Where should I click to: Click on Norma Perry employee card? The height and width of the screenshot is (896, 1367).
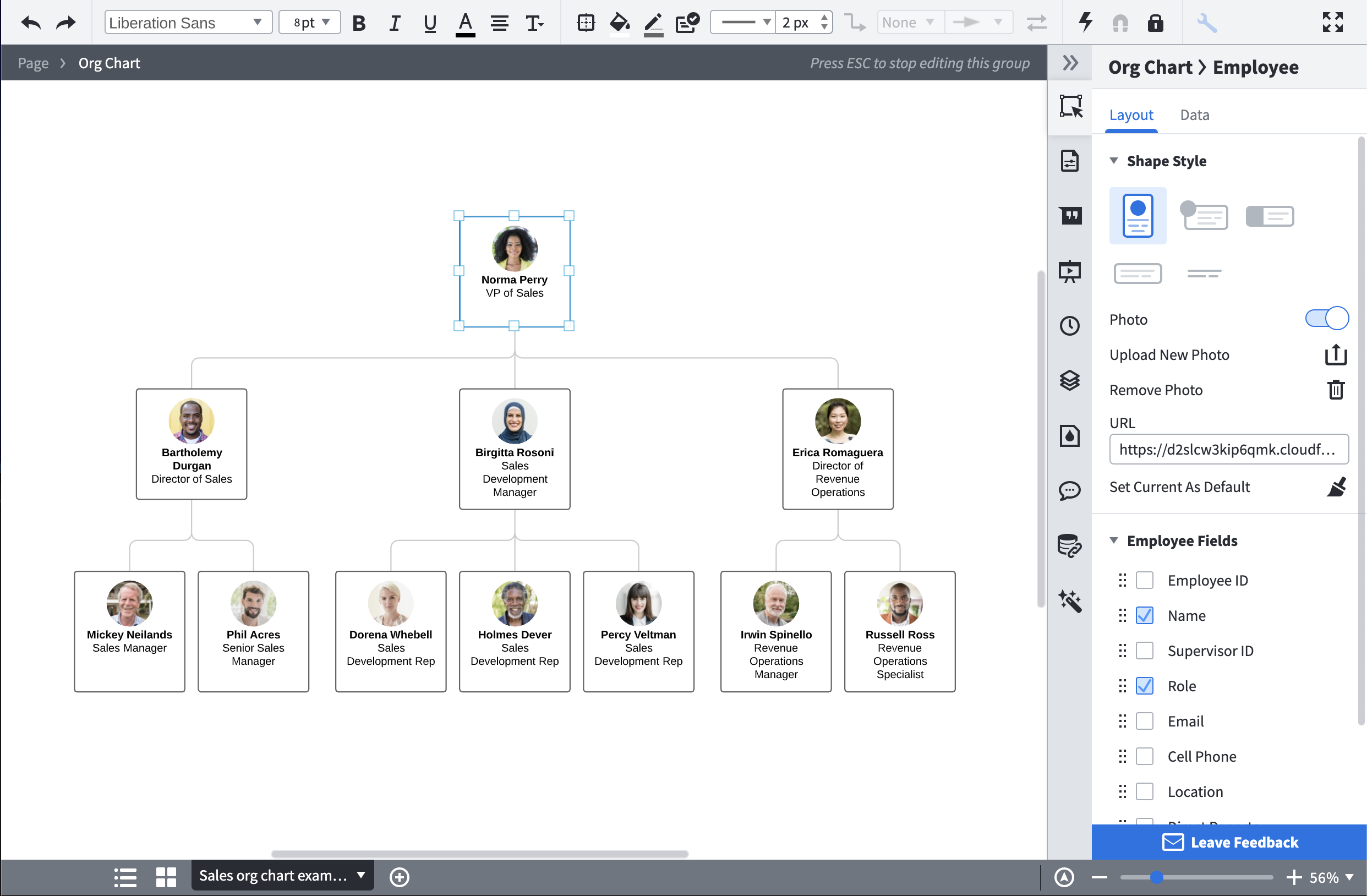(514, 270)
